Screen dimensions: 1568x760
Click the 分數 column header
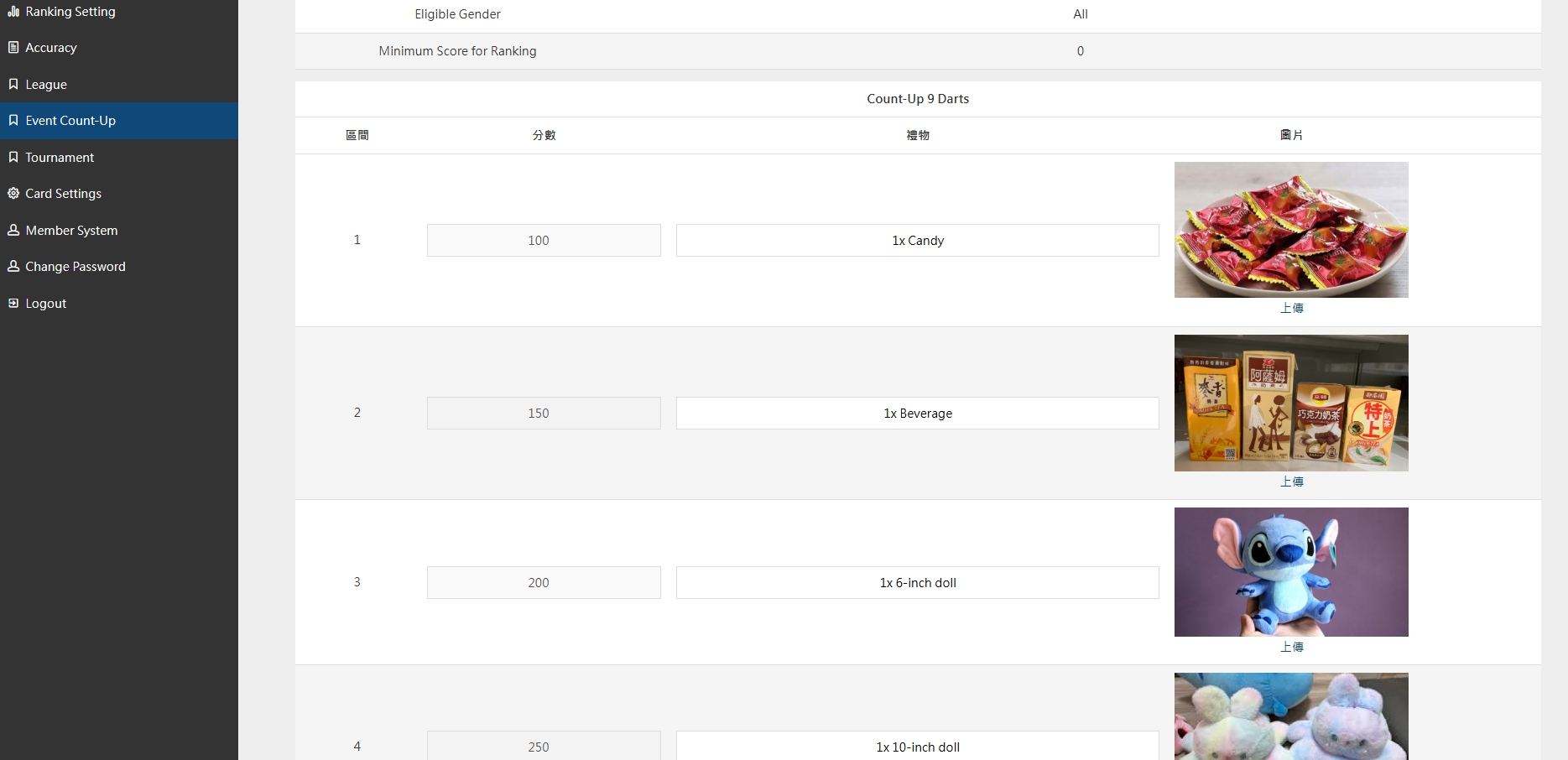click(544, 135)
